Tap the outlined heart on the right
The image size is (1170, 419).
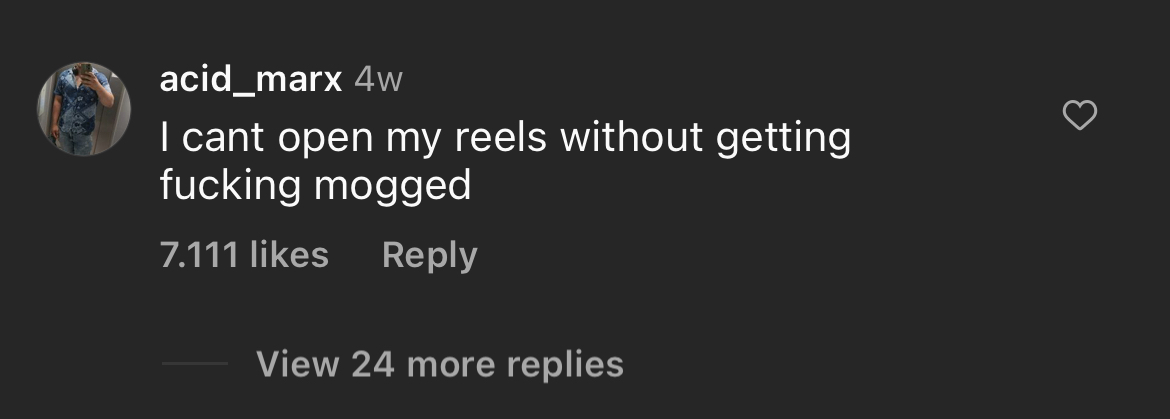pos(1079,116)
